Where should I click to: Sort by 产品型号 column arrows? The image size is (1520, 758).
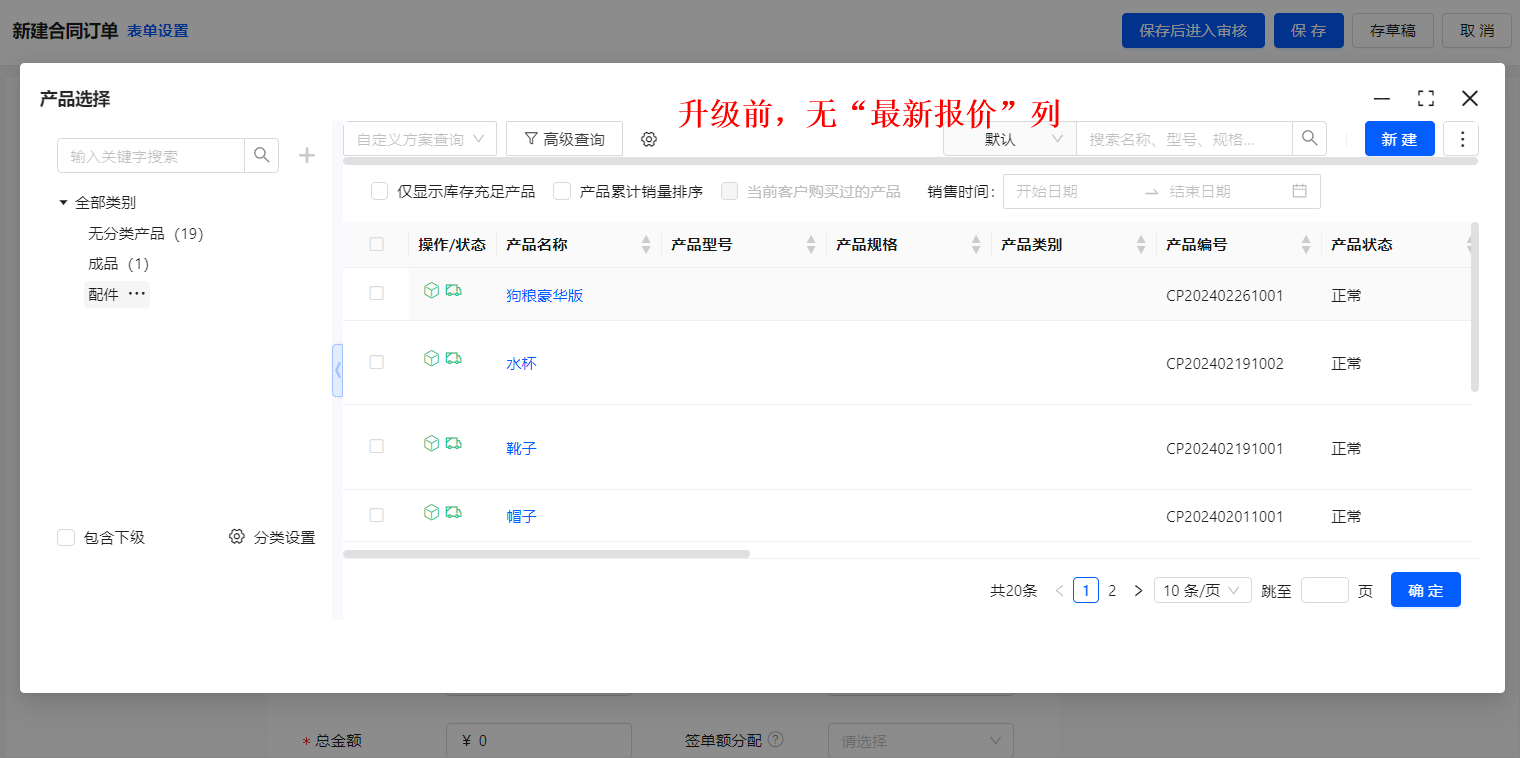coord(811,244)
